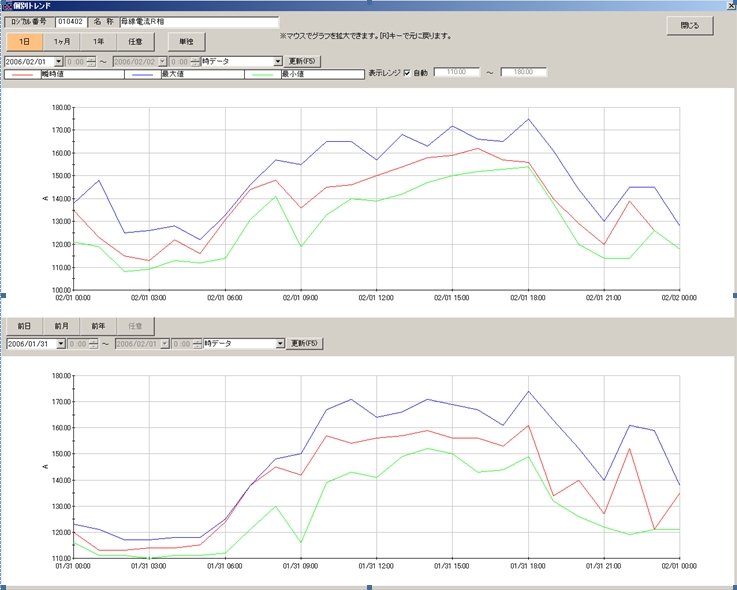Click the 02/02 00:00 axis label
Screen dimensions: 737x590
(679, 298)
